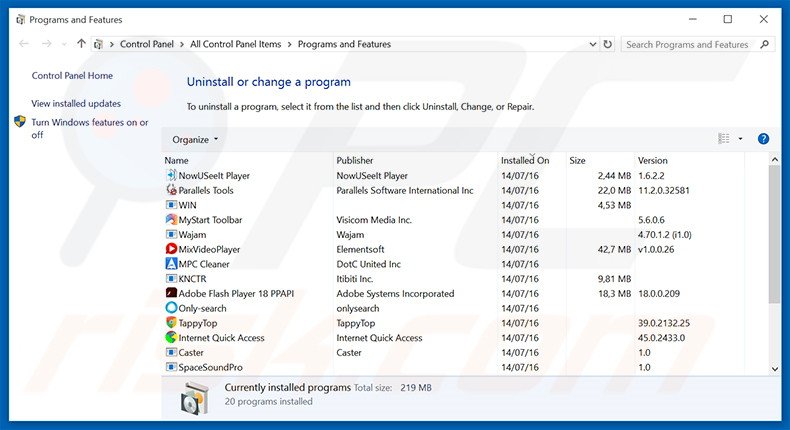
Task: Click the back navigation arrow
Action: pos(24,44)
